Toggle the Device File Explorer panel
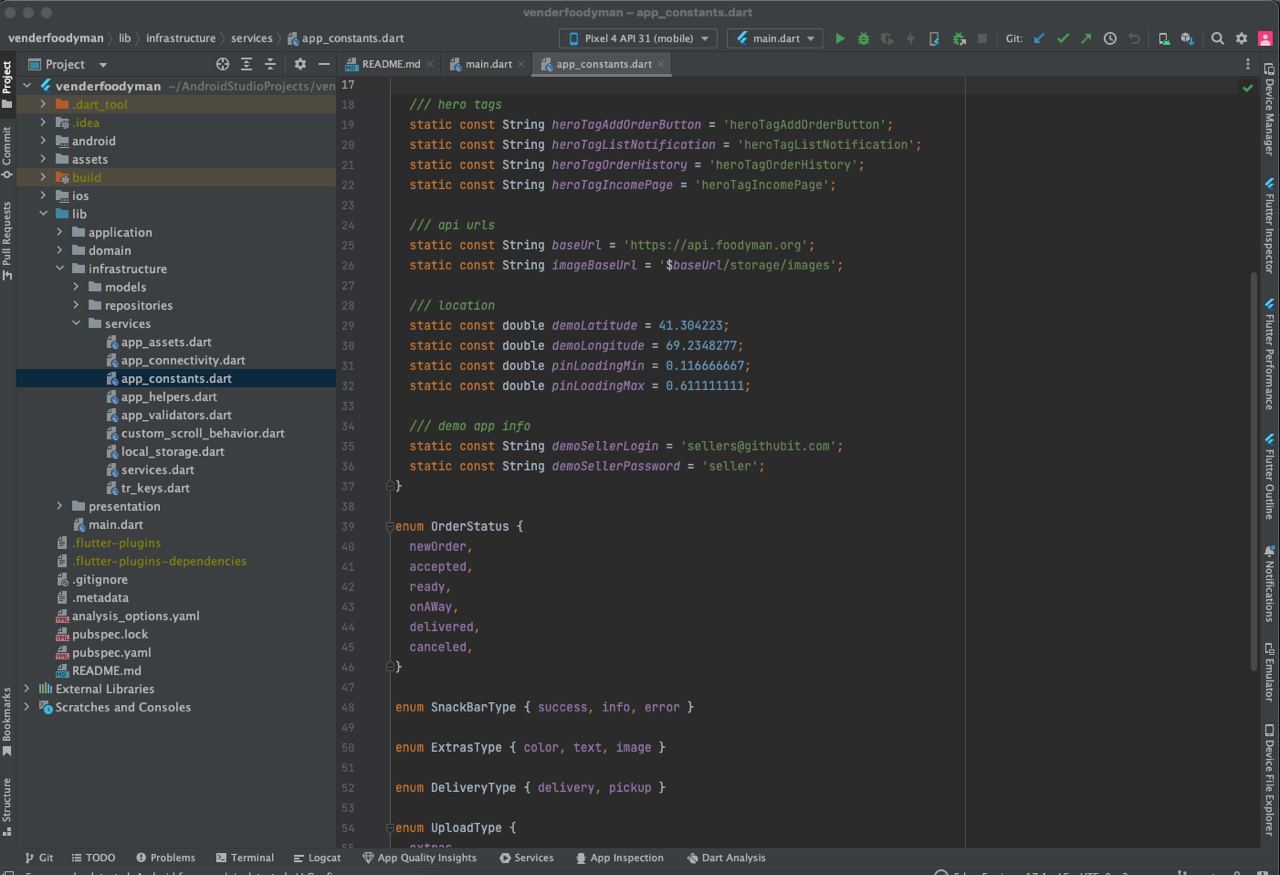The height and width of the screenshot is (875, 1280). (1269, 781)
